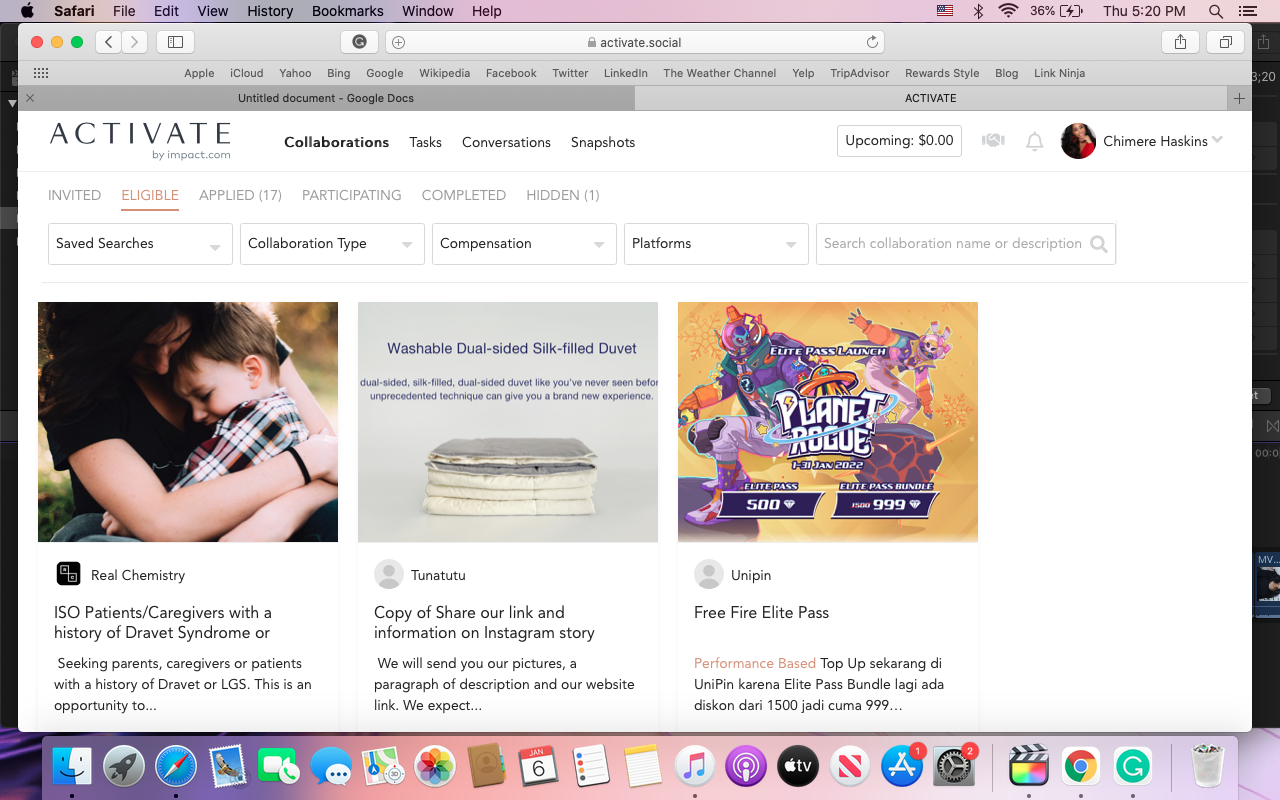
Task: Select the ELIGIBLE tab
Action: (150, 195)
